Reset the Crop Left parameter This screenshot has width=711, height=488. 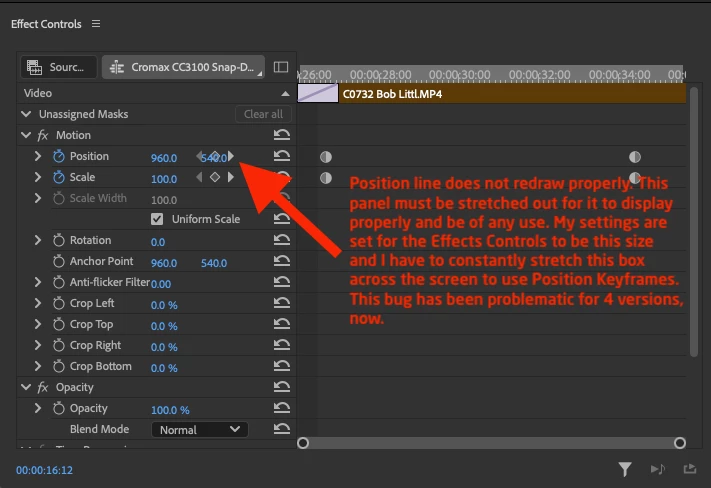click(282, 303)
